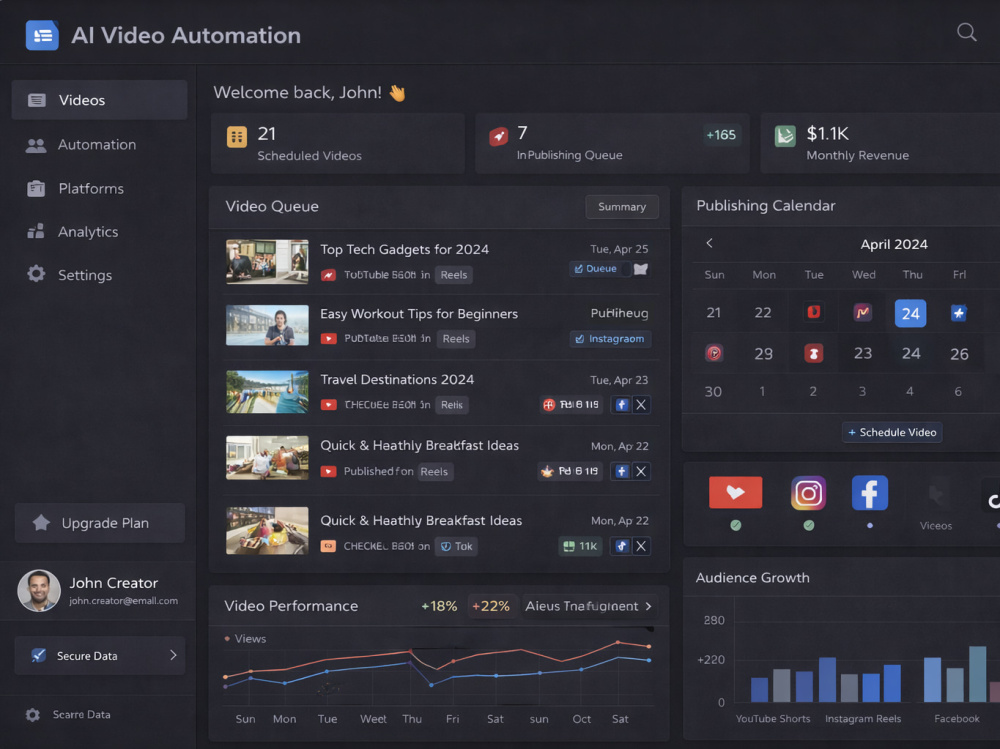Image resolution: width=1000 pixels, height=749 pixels.
Task: Expand the Secure Data chevron
Action: 173,655
